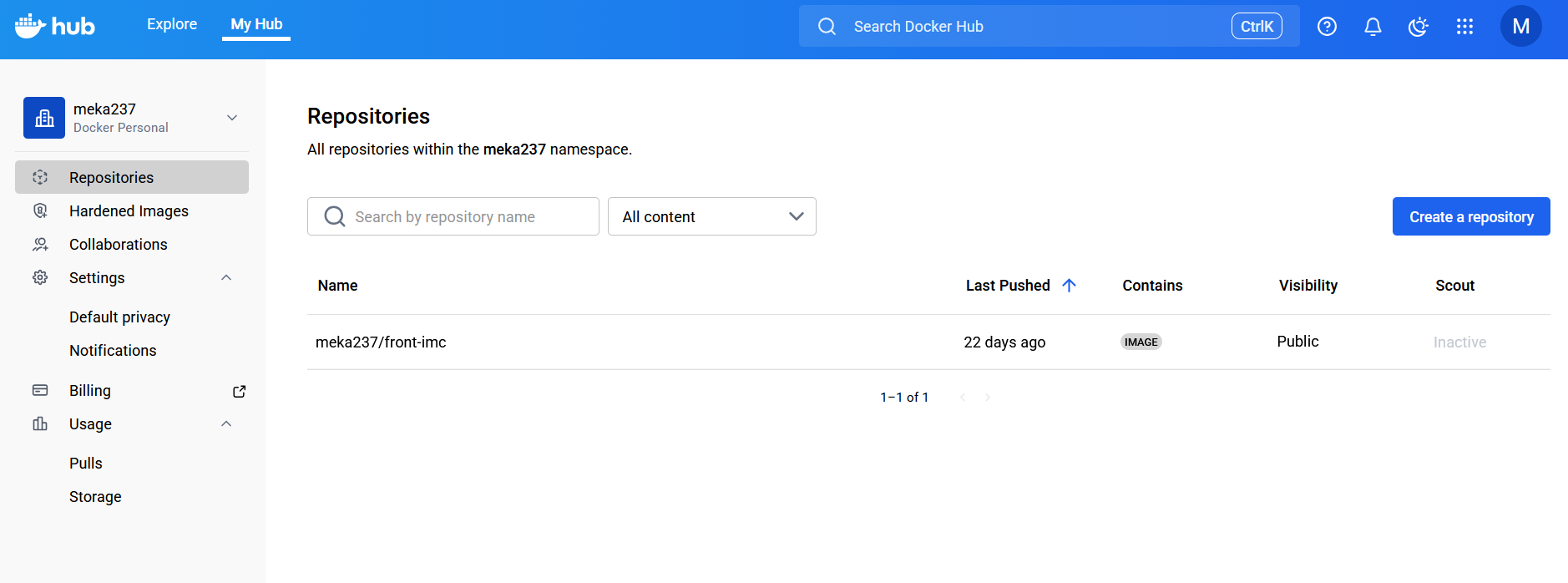Image resolution: width=1568 pixels, height=583 pixels.
Task: Focus the Search Docker Hub field
Action: [x=1049, y=27]
